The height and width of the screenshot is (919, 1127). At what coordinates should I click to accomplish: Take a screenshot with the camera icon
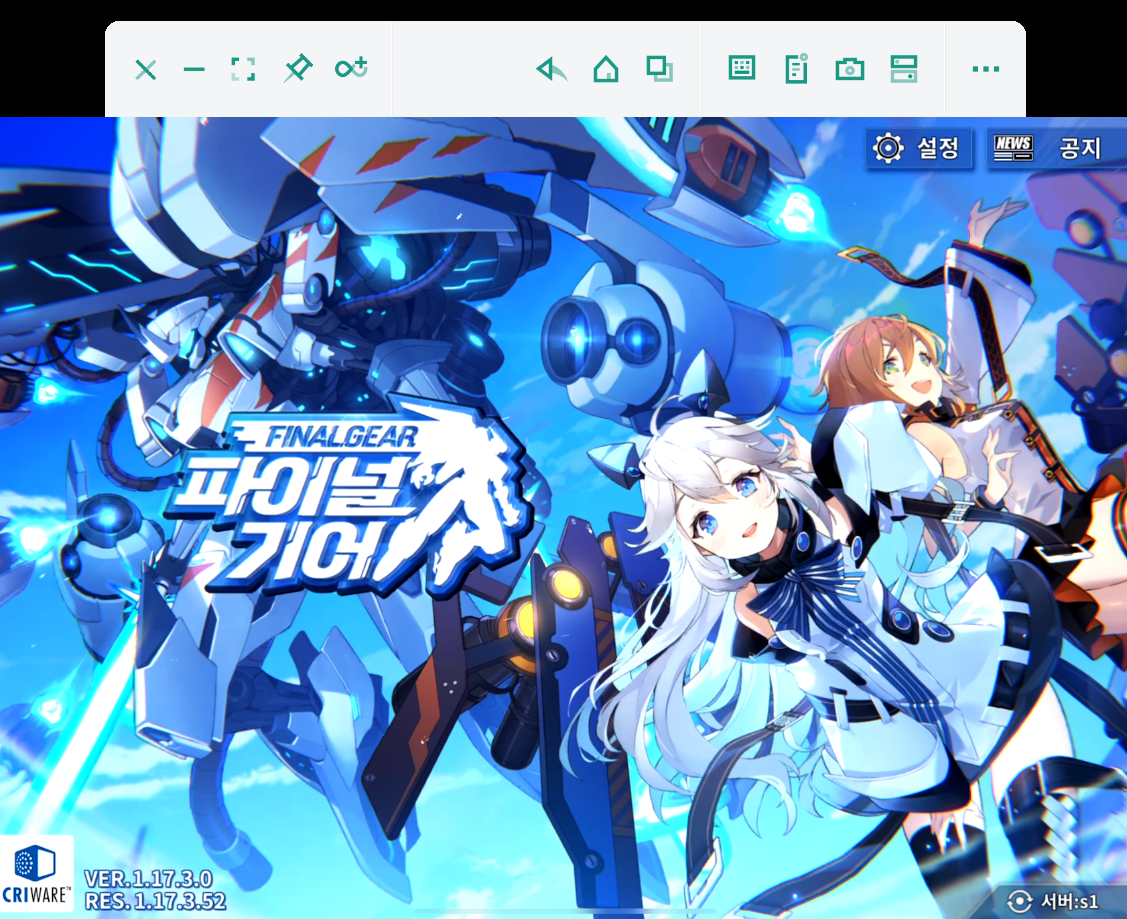[850, 70]
